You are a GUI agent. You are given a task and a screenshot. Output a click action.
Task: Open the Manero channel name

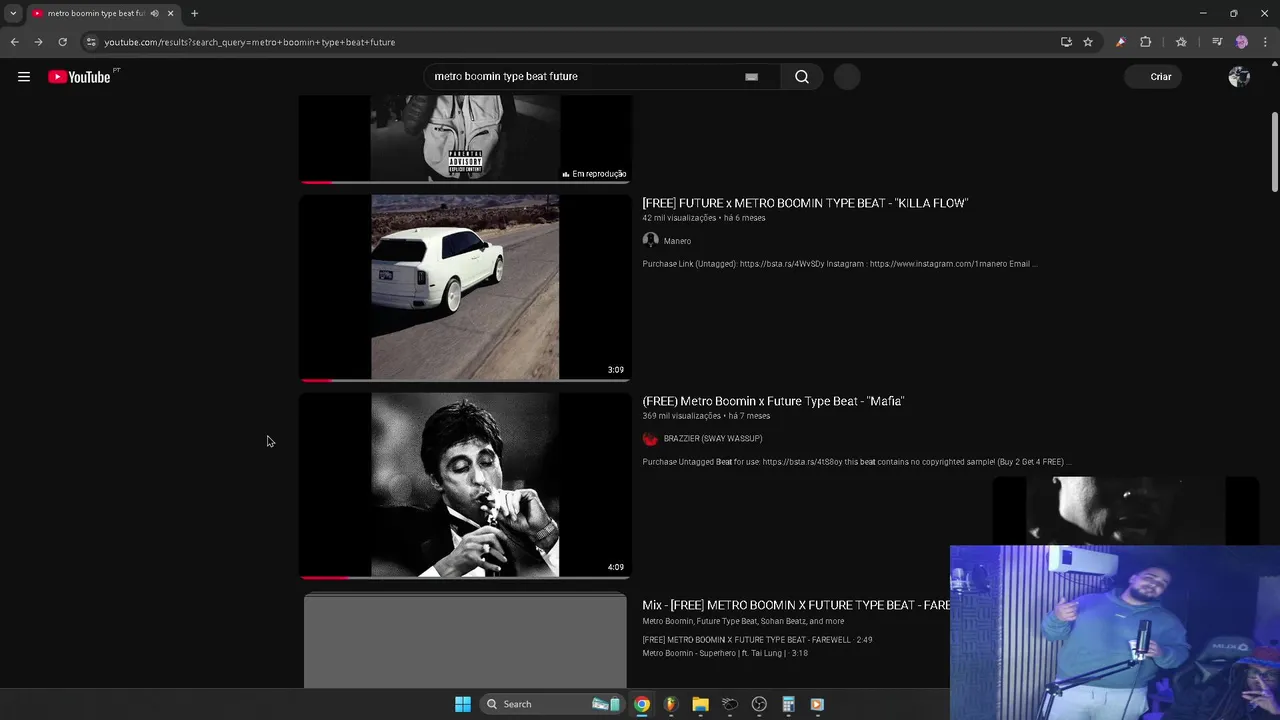[x=677, y=241]
